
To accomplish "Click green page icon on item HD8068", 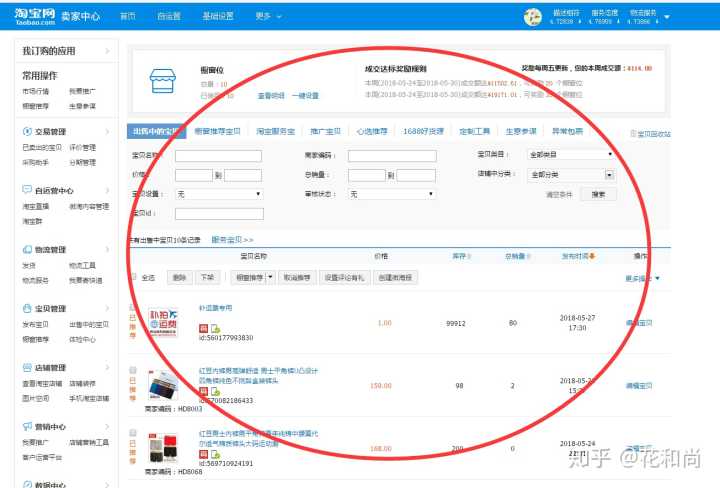I will (x=215, y=454).
